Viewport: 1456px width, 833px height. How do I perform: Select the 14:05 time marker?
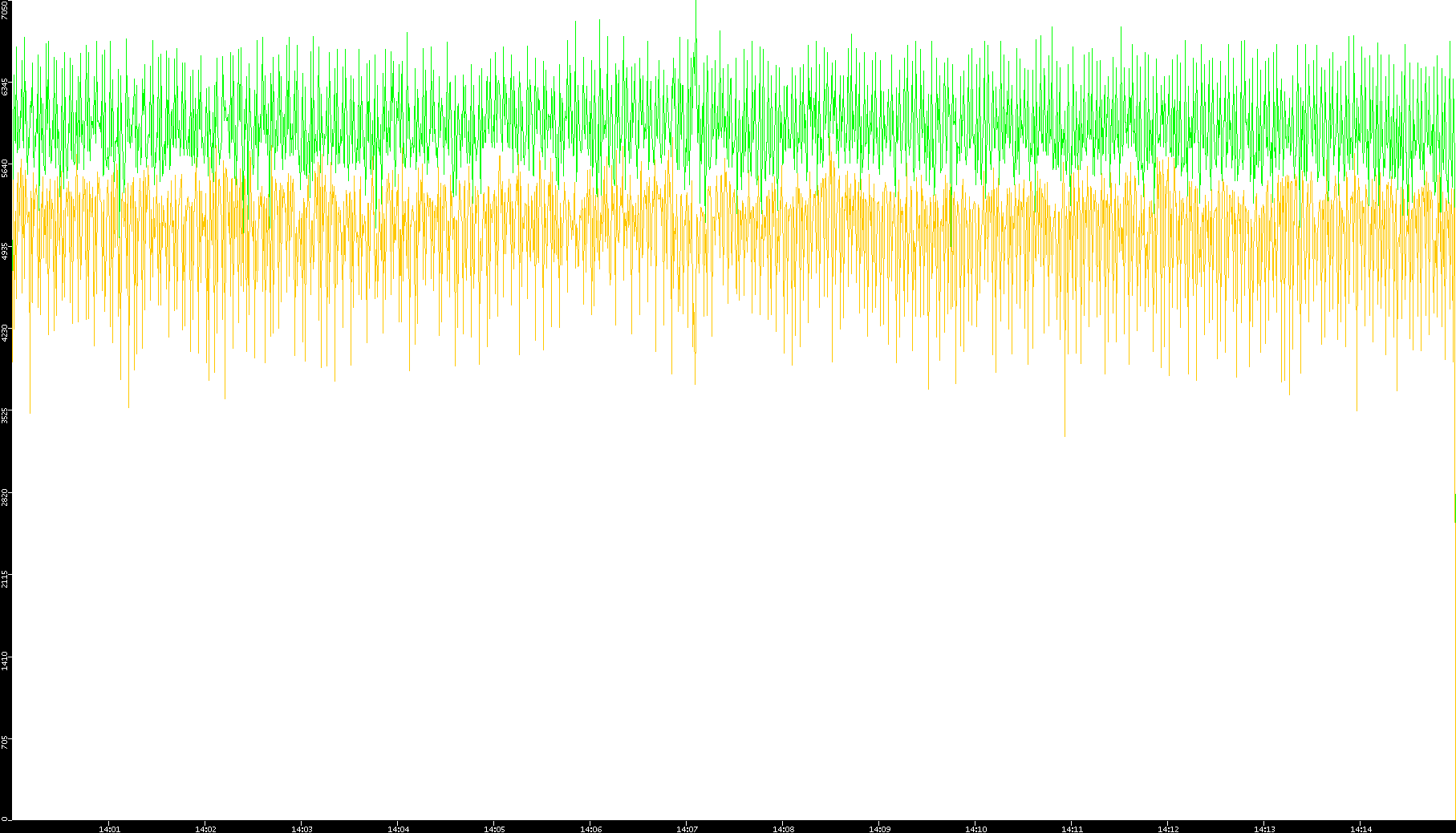494,829
